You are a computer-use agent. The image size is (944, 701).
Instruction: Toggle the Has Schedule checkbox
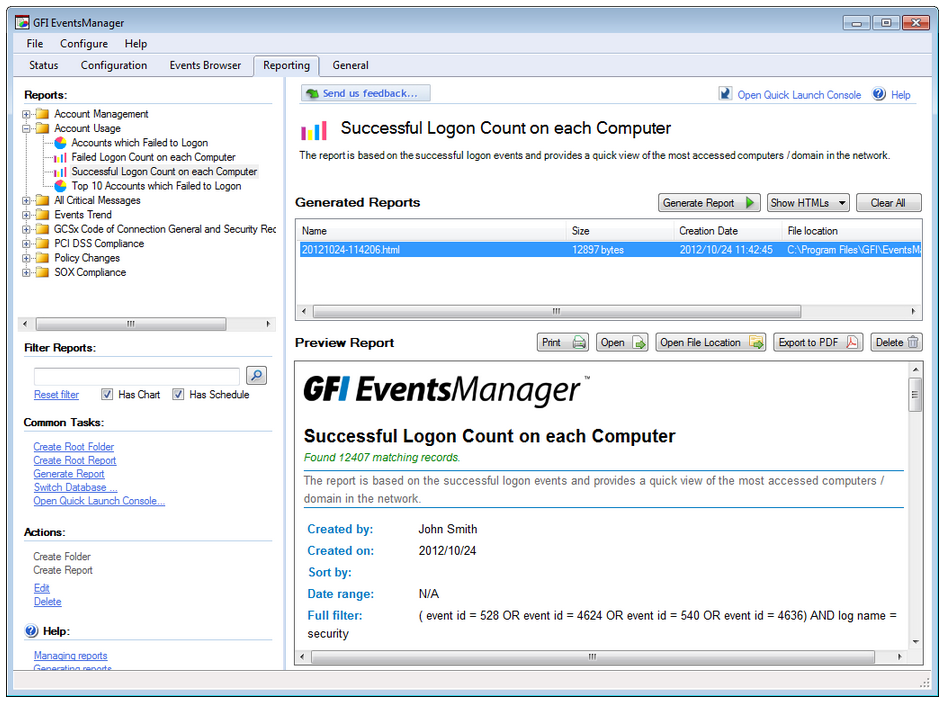178,394
